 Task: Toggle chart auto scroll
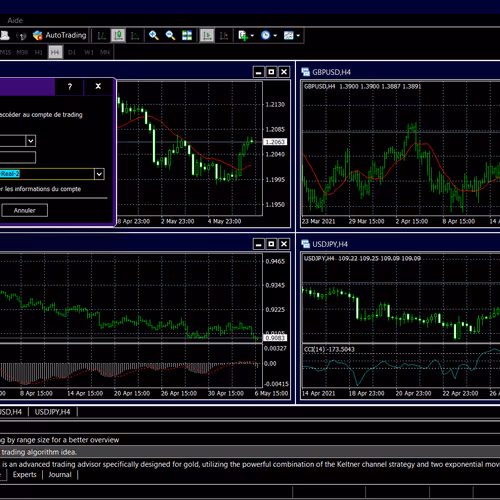coord(207,35)
